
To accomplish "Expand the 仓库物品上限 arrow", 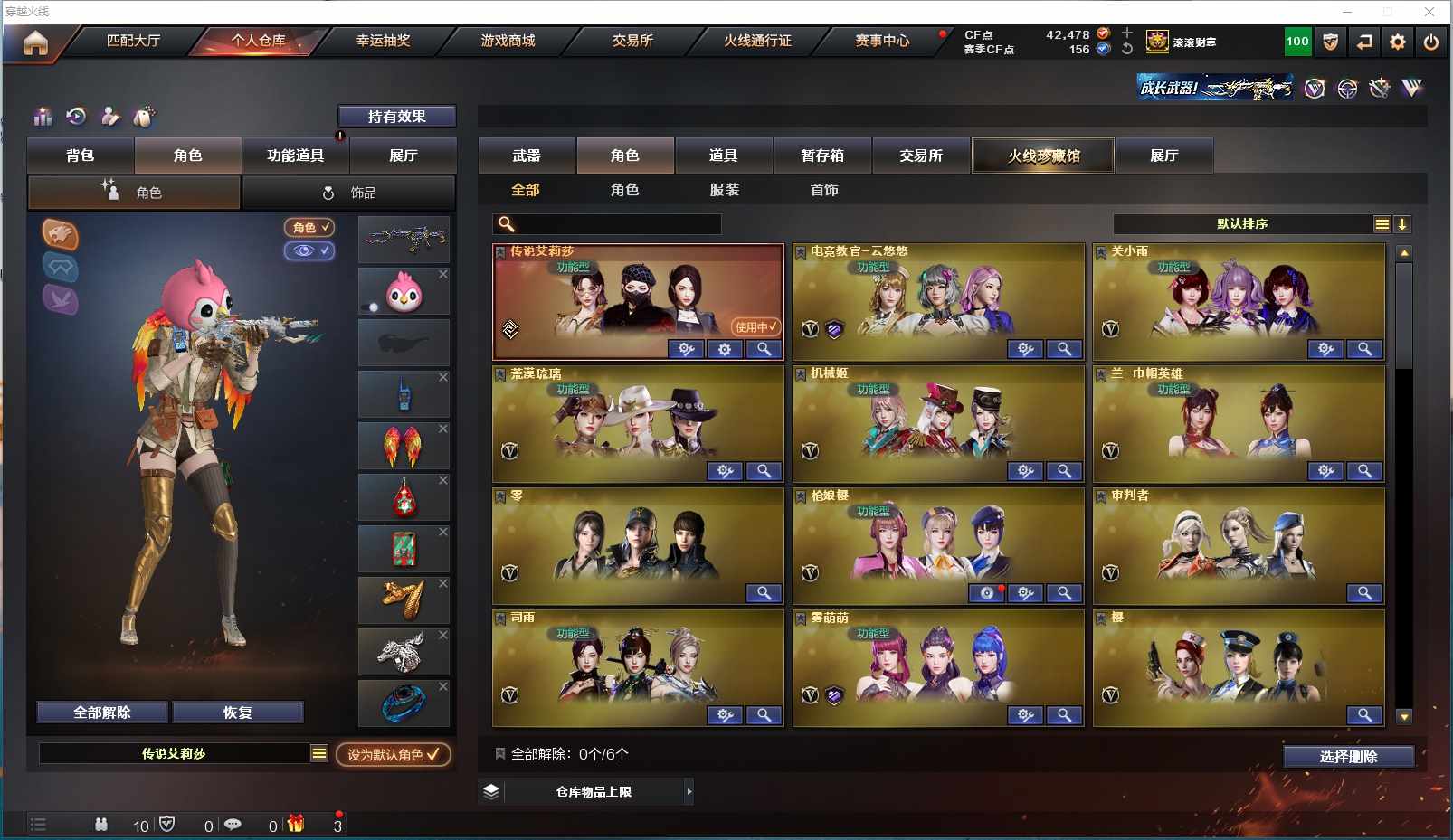I will point(689,791).
